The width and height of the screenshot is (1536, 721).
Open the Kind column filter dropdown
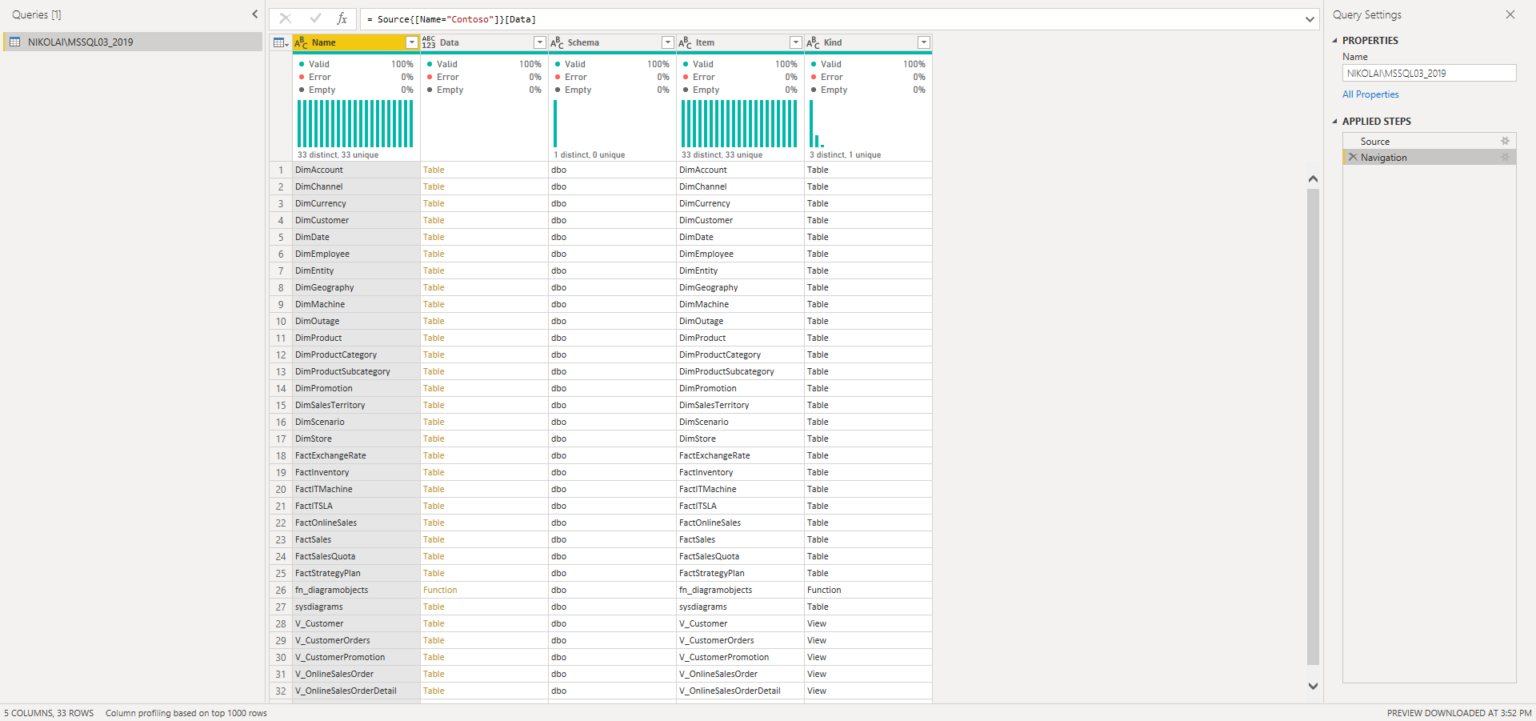[x=924, y=43]
